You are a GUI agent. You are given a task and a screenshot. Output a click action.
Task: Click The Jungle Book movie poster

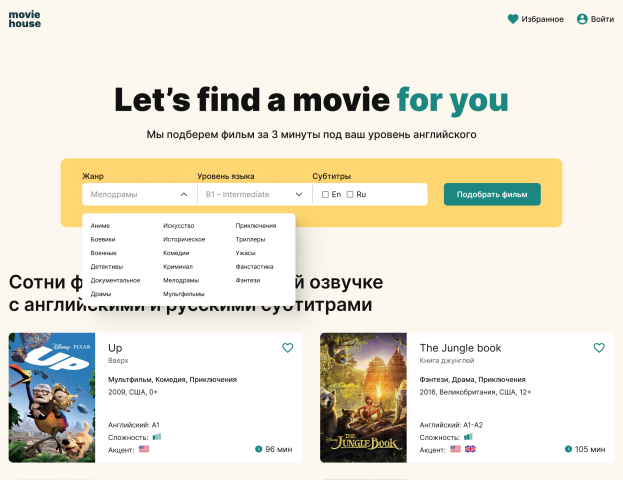point(364,397)
